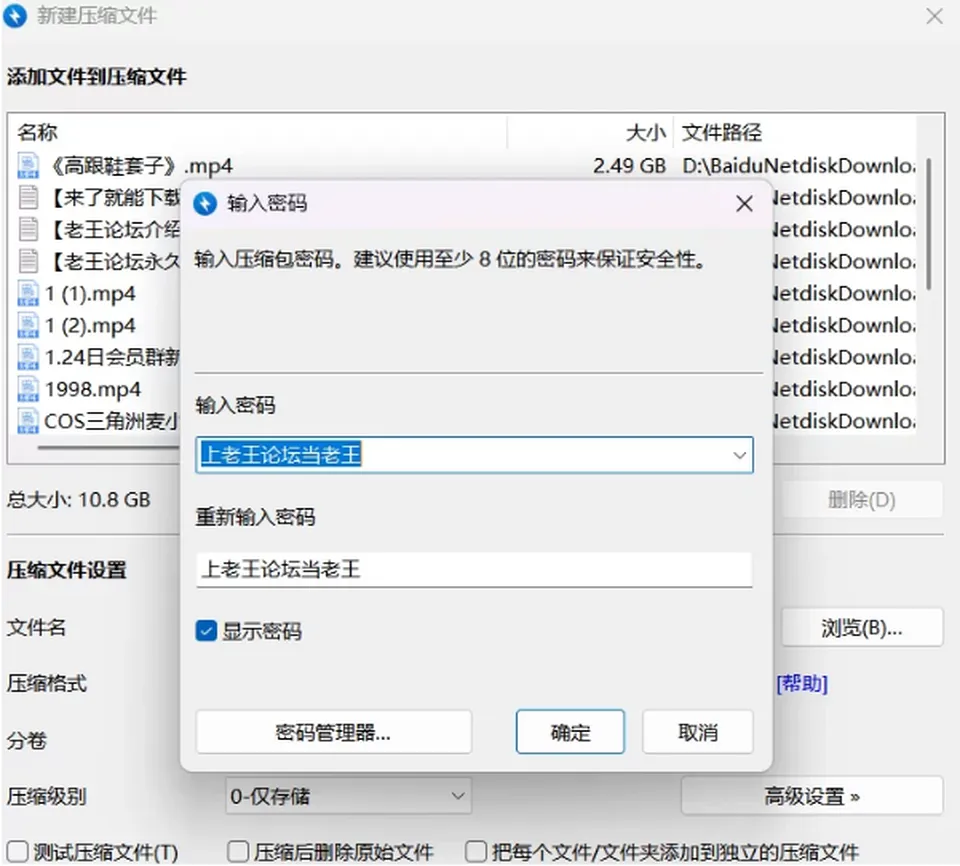Uncheck the 显示密码 checkbox
The height and width of the screenshot is (866, 960).
206,631
